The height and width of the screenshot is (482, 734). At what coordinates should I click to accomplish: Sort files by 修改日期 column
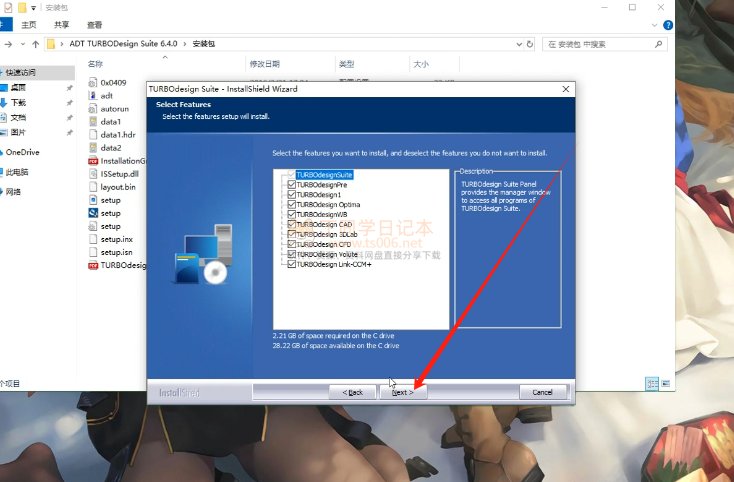264,64
